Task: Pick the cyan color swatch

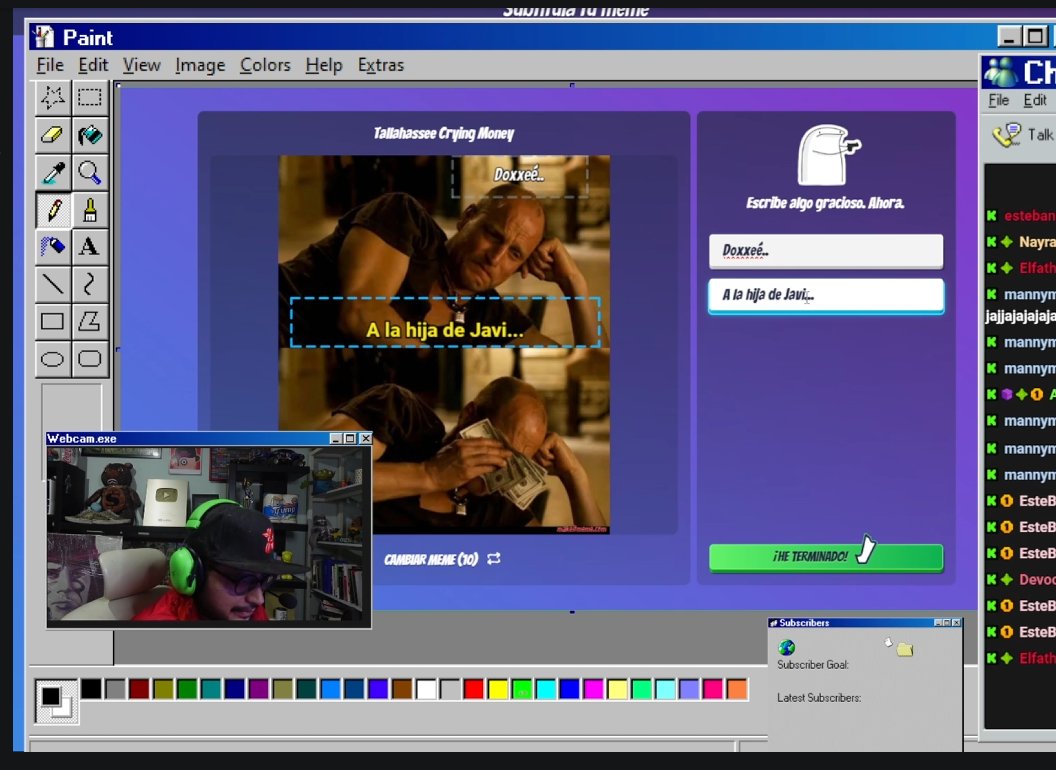Action: [546, 689]
